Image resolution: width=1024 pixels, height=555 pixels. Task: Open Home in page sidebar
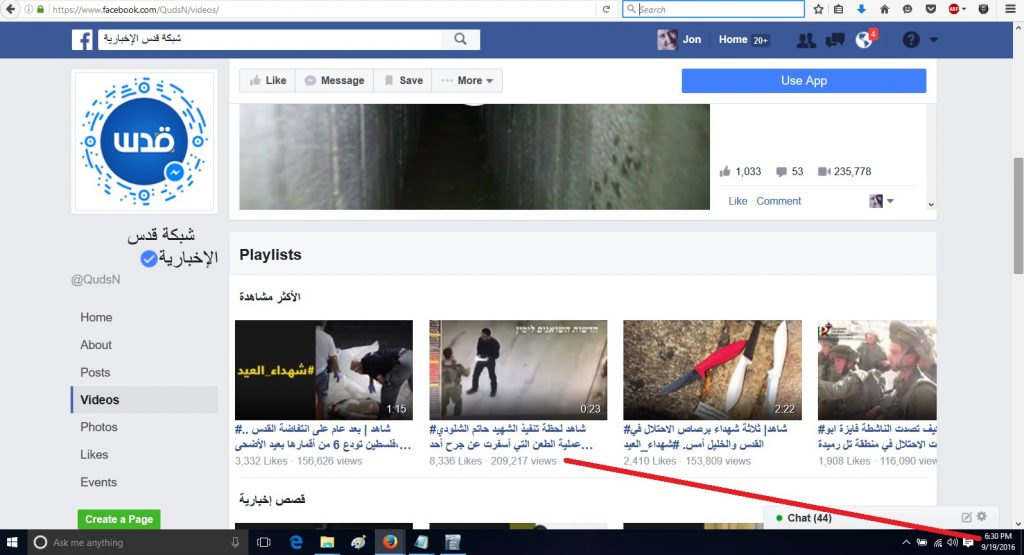[x=96, y=317]
